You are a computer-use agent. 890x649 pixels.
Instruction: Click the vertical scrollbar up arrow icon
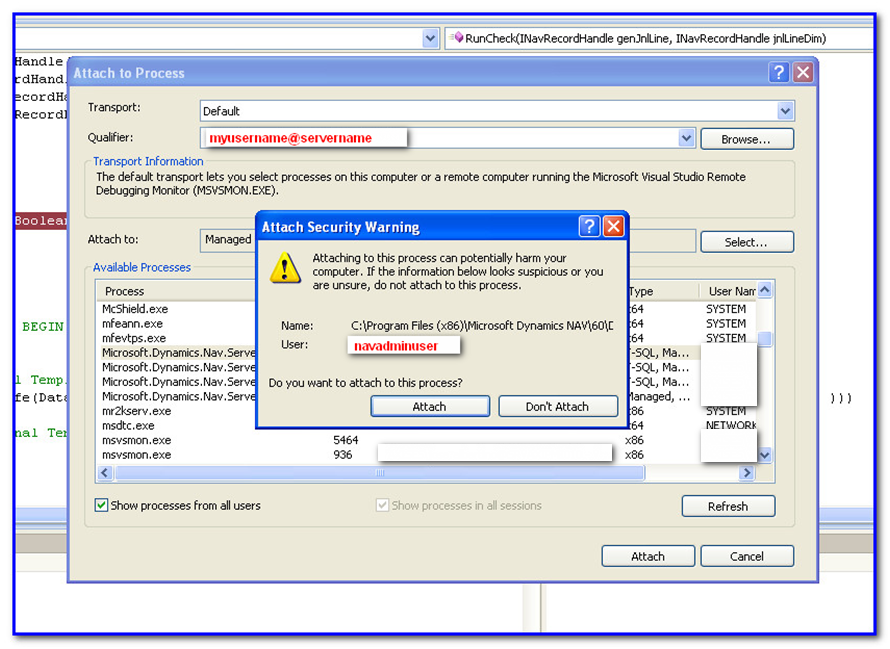tap(762, 289)
